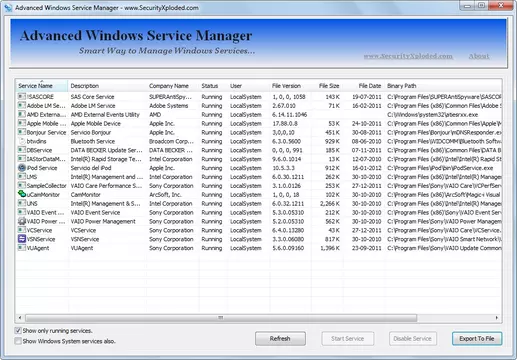Select the 'DATA BECKER Update Ser...' description cell

106,150
